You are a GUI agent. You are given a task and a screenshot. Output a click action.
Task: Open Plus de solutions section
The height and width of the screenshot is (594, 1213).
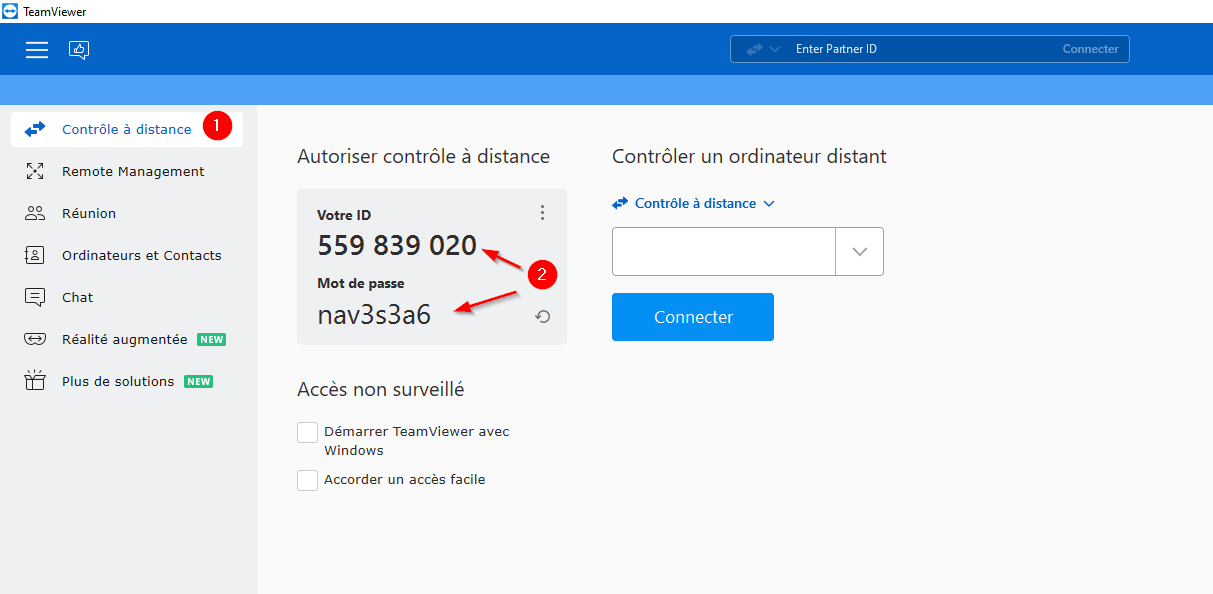click(118, 381)
